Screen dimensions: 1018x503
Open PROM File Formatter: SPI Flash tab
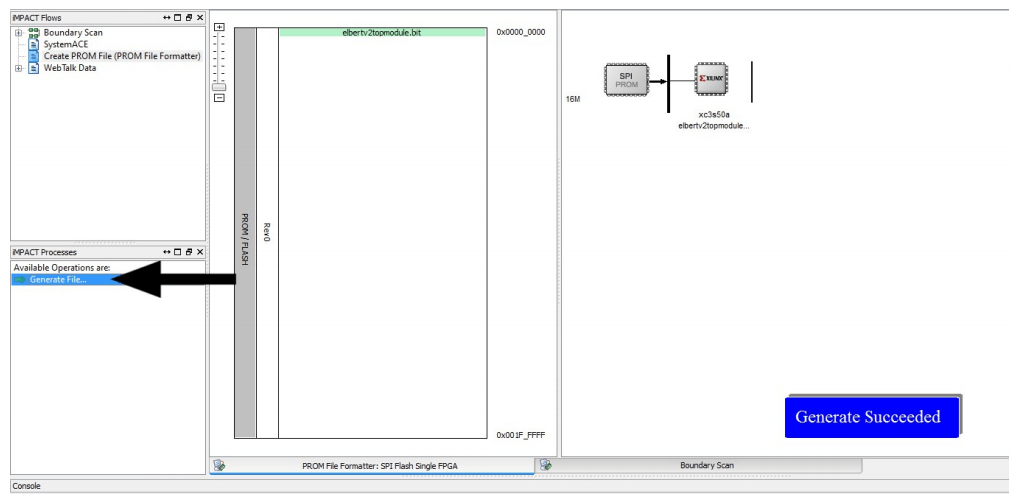(380, 465)
